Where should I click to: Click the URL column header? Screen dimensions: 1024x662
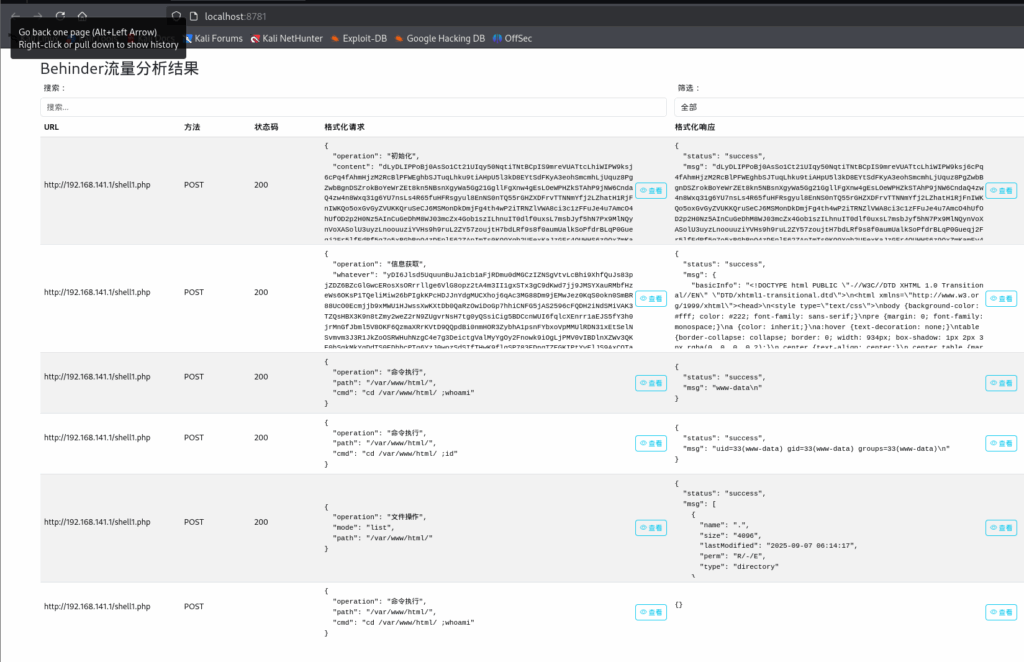coord(51,127)
